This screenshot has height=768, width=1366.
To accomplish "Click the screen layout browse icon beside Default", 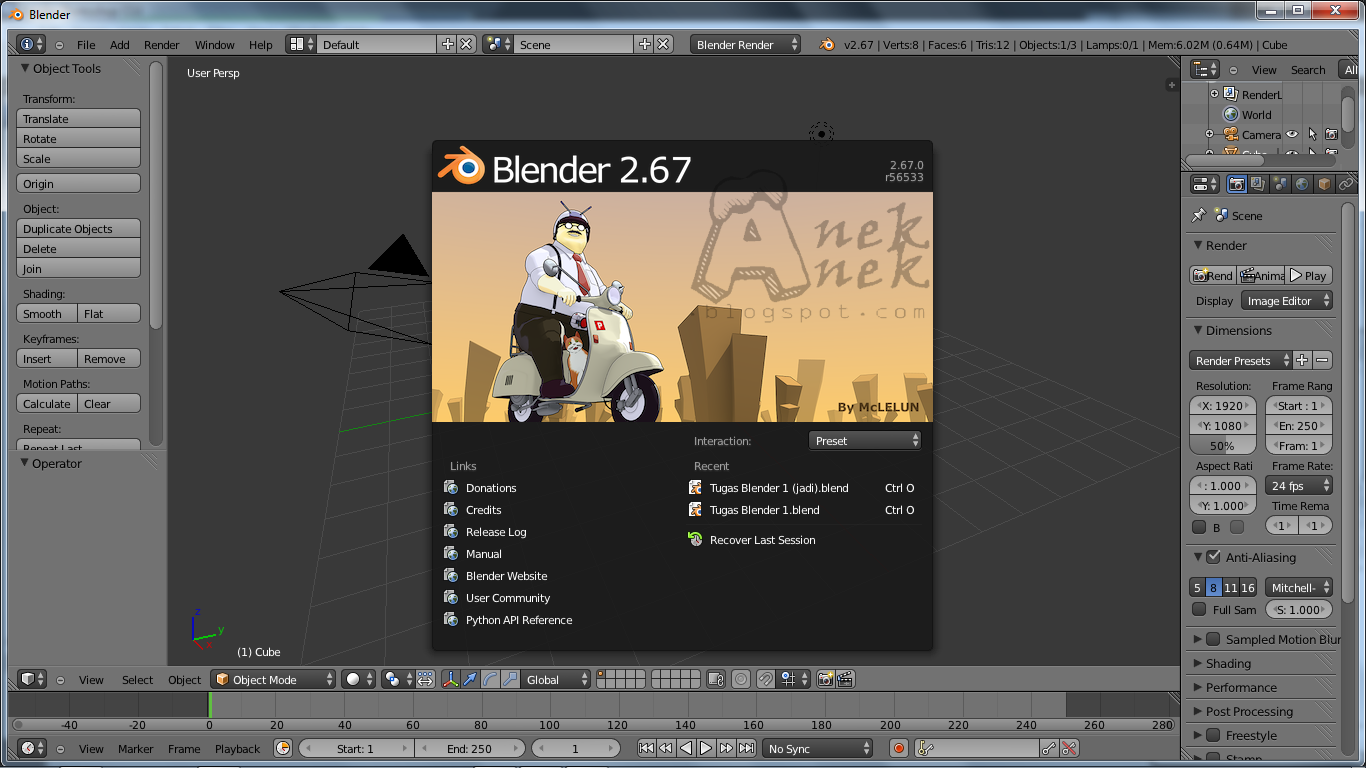I will (x=301, y=44).
